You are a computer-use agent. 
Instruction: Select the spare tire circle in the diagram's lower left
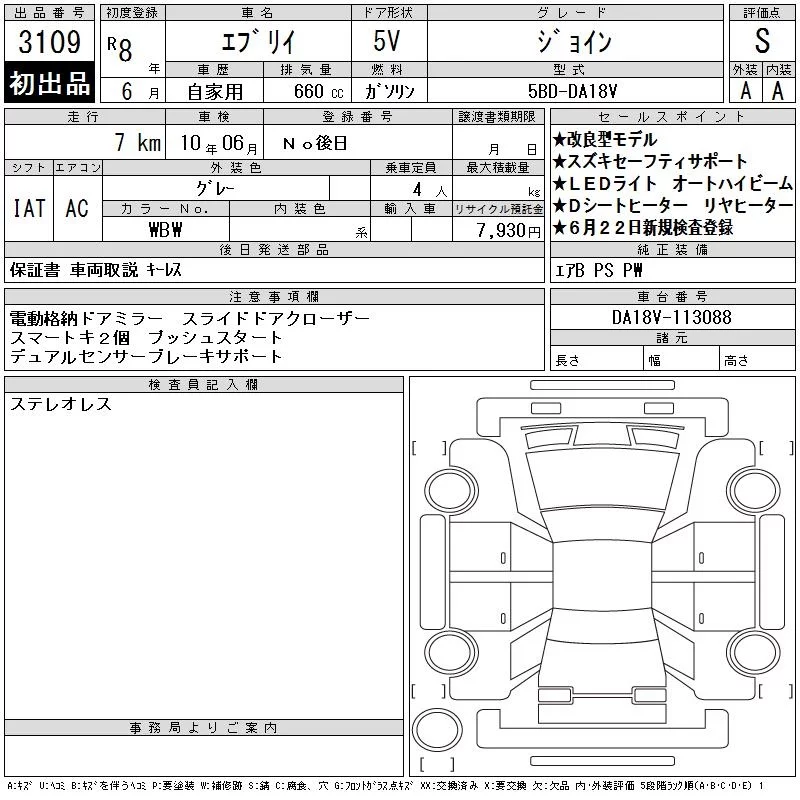coord(437,730)
